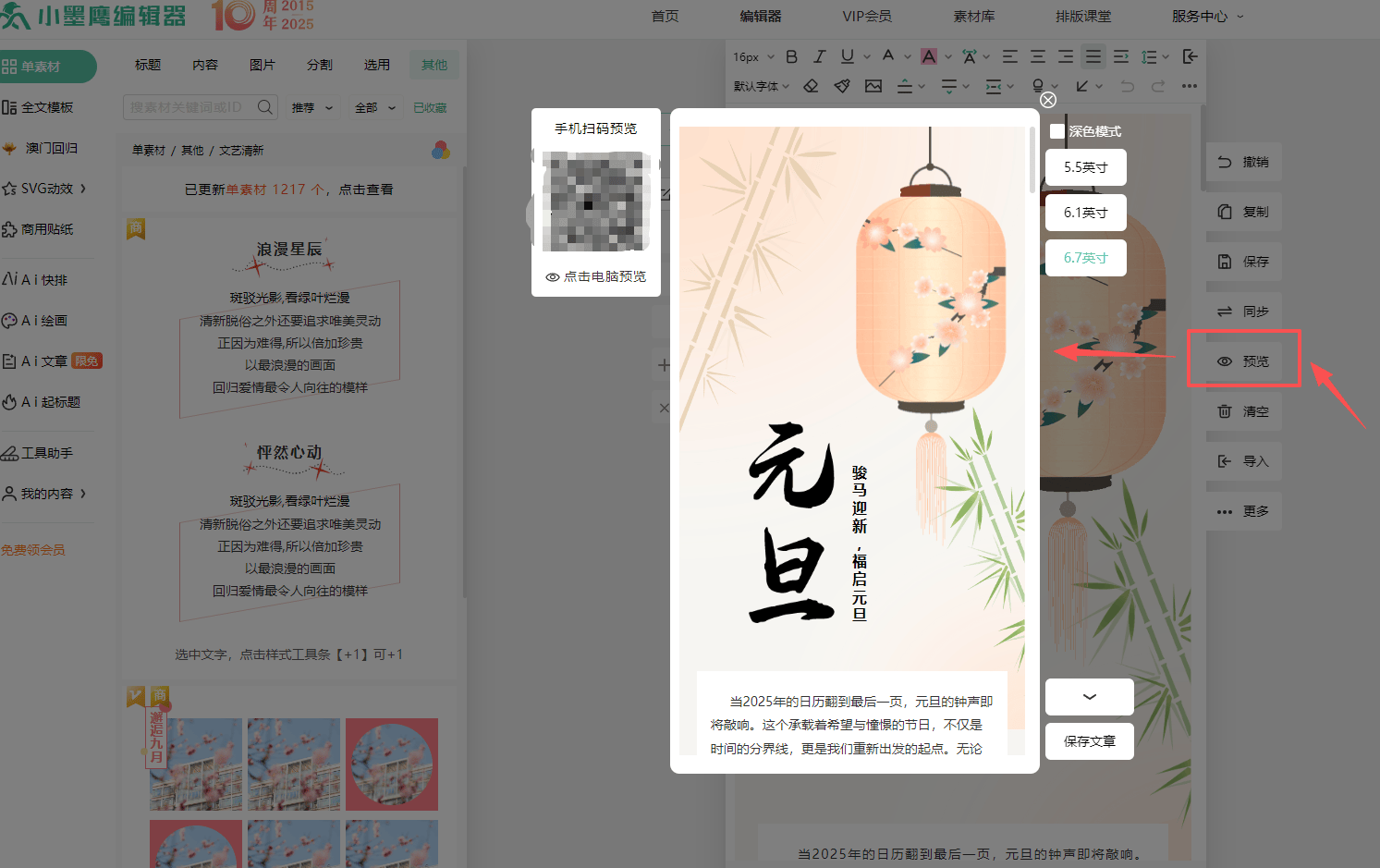Click the 预览 button on the right panel
Image resolution: width=1380 pixels, height=868 pixels.
[x=1244, y=361]
